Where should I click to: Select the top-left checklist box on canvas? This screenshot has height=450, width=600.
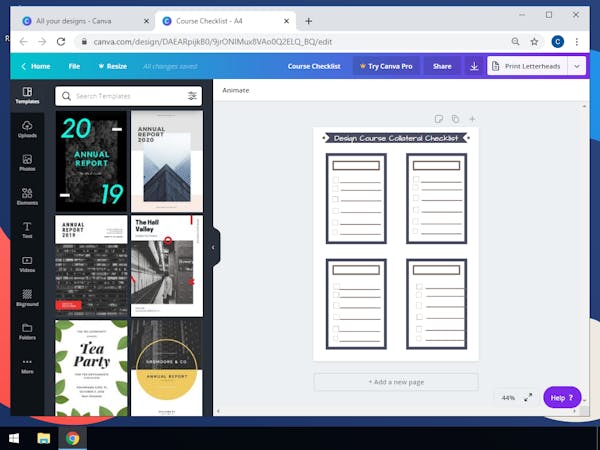coord(356,198)
